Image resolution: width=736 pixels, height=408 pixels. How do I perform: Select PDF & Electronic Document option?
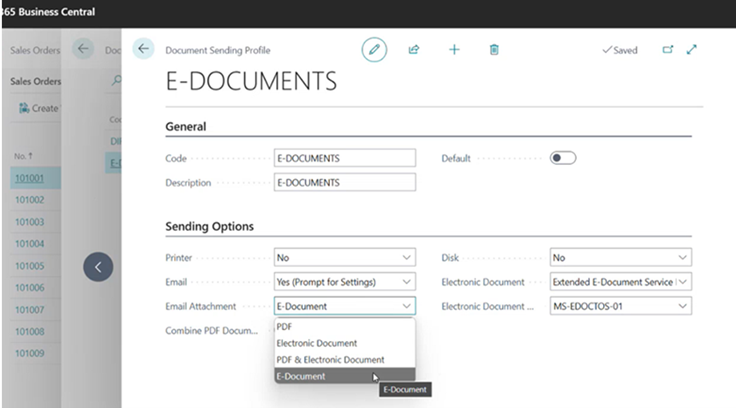pyautogui.click(x=345, y=360)
